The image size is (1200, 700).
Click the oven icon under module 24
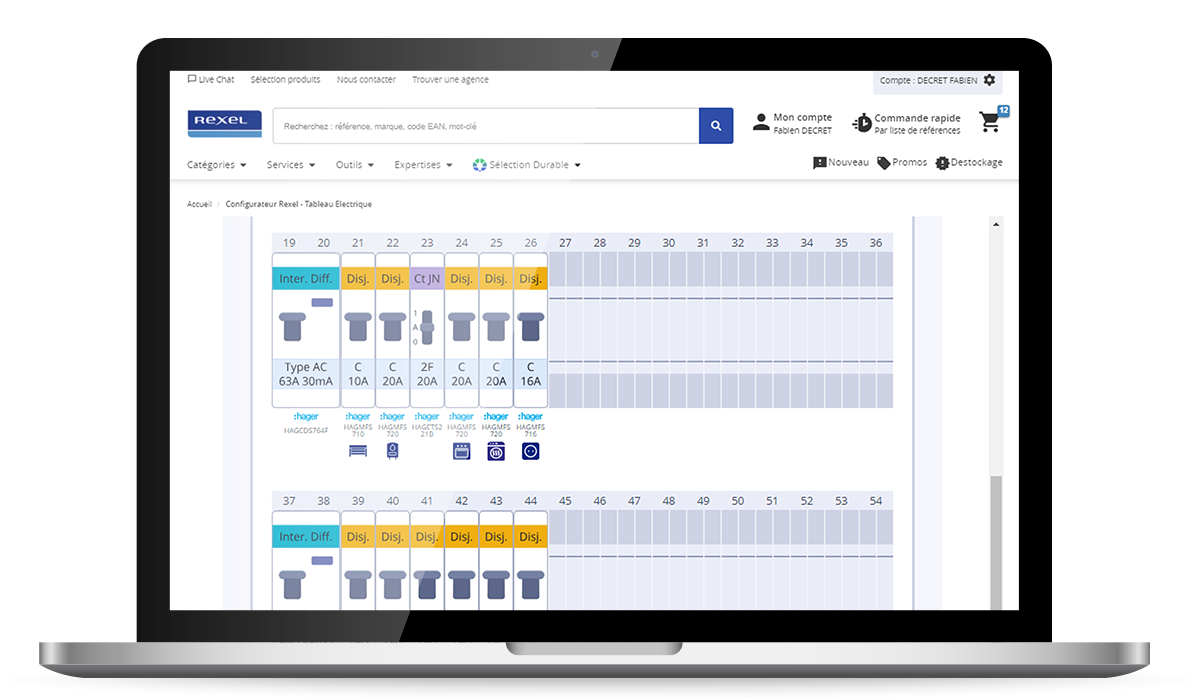pos(461,451)
